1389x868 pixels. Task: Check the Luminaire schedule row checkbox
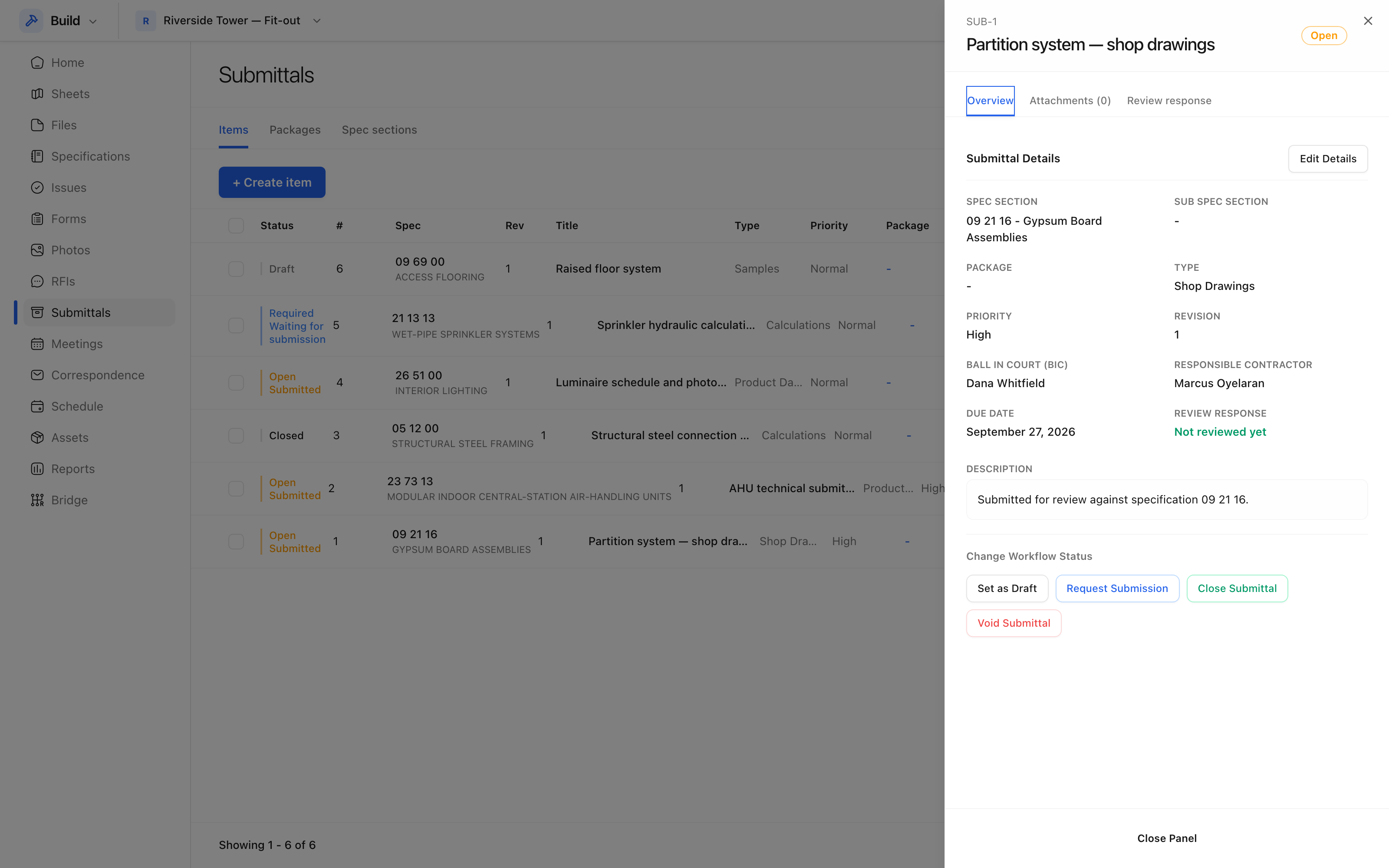coord(236,382)
